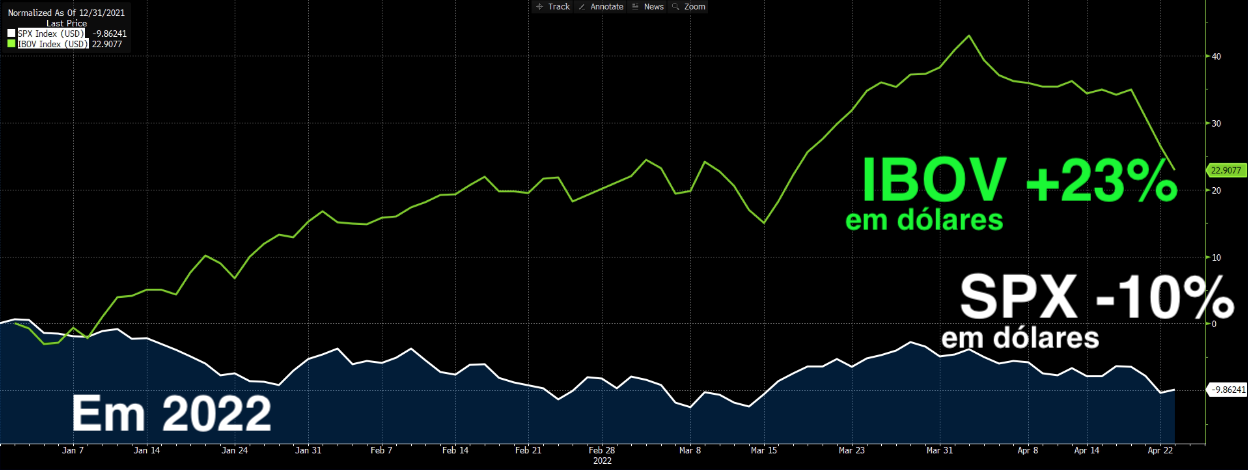Click the 22.9077 IBOV value tag on axis

(1225, 169)
